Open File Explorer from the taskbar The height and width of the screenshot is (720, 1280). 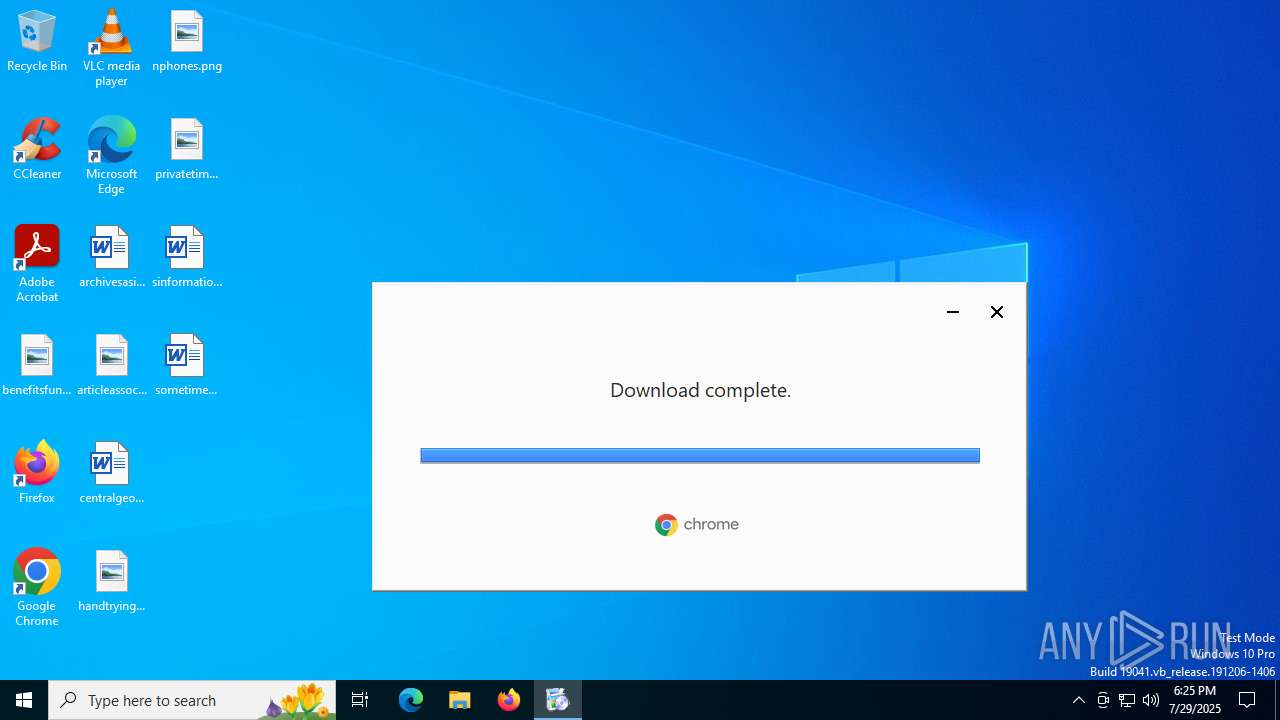460,700
